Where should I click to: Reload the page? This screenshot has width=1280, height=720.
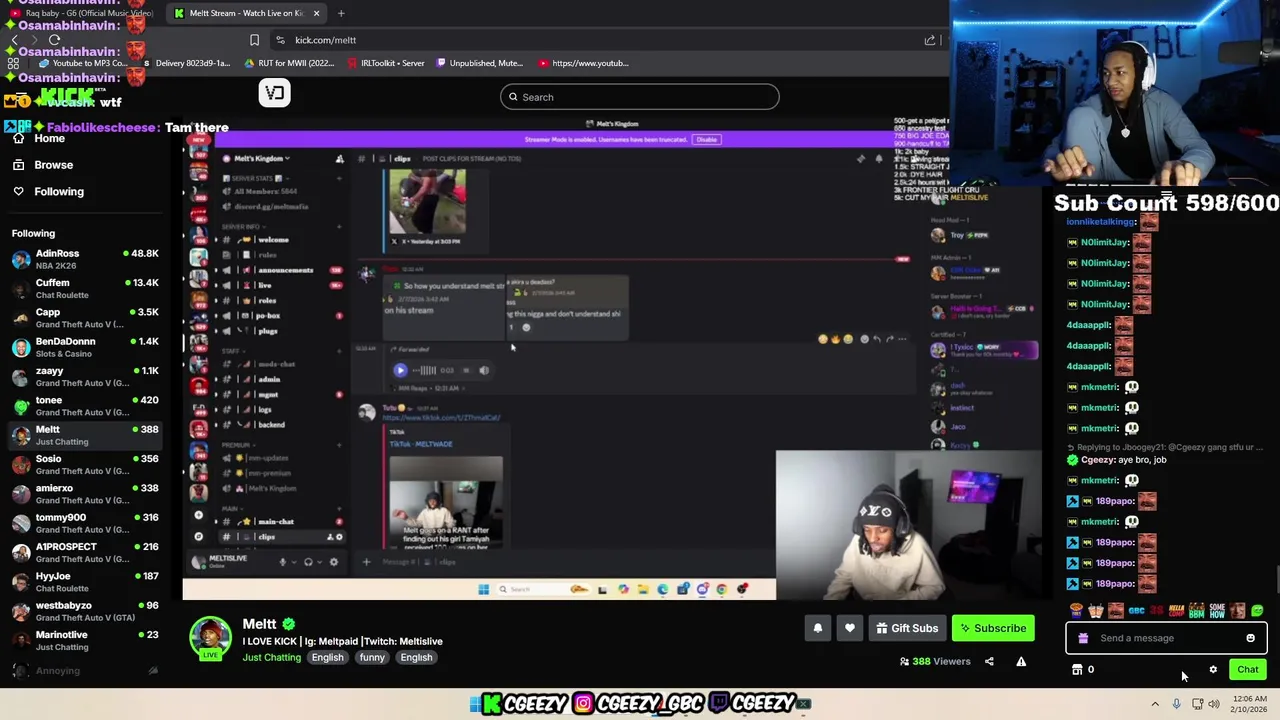(55, 40)
